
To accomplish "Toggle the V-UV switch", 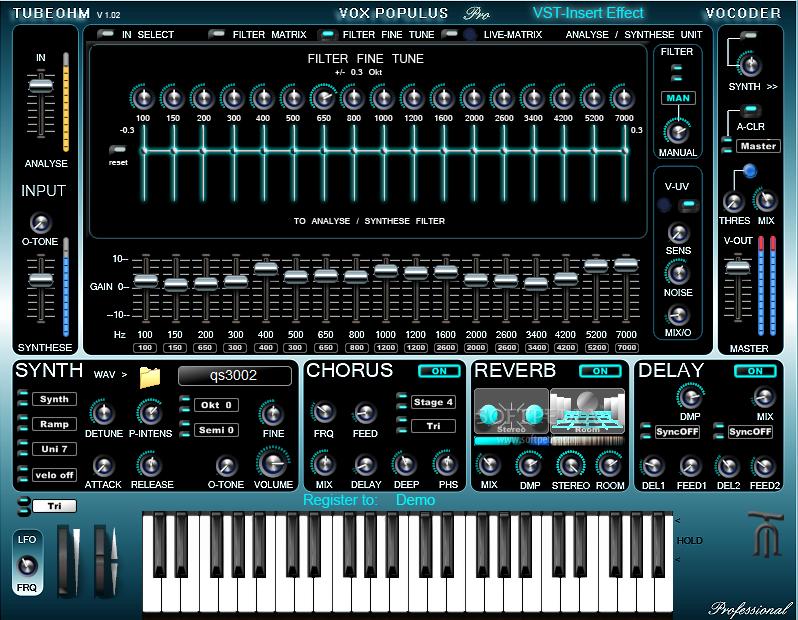I will point(689,205).
